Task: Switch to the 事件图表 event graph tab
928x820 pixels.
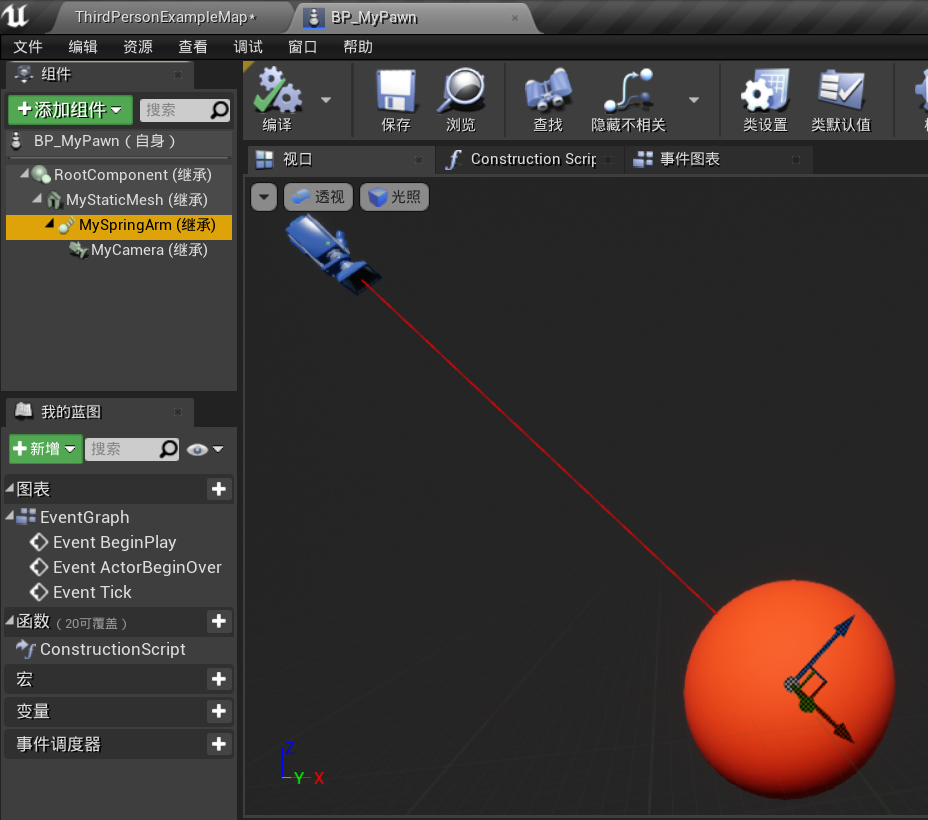Action: (x=717, y=159)
